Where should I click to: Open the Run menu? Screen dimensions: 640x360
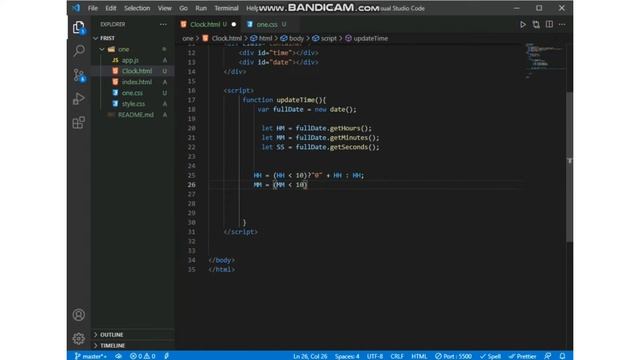tap(201, 8)
